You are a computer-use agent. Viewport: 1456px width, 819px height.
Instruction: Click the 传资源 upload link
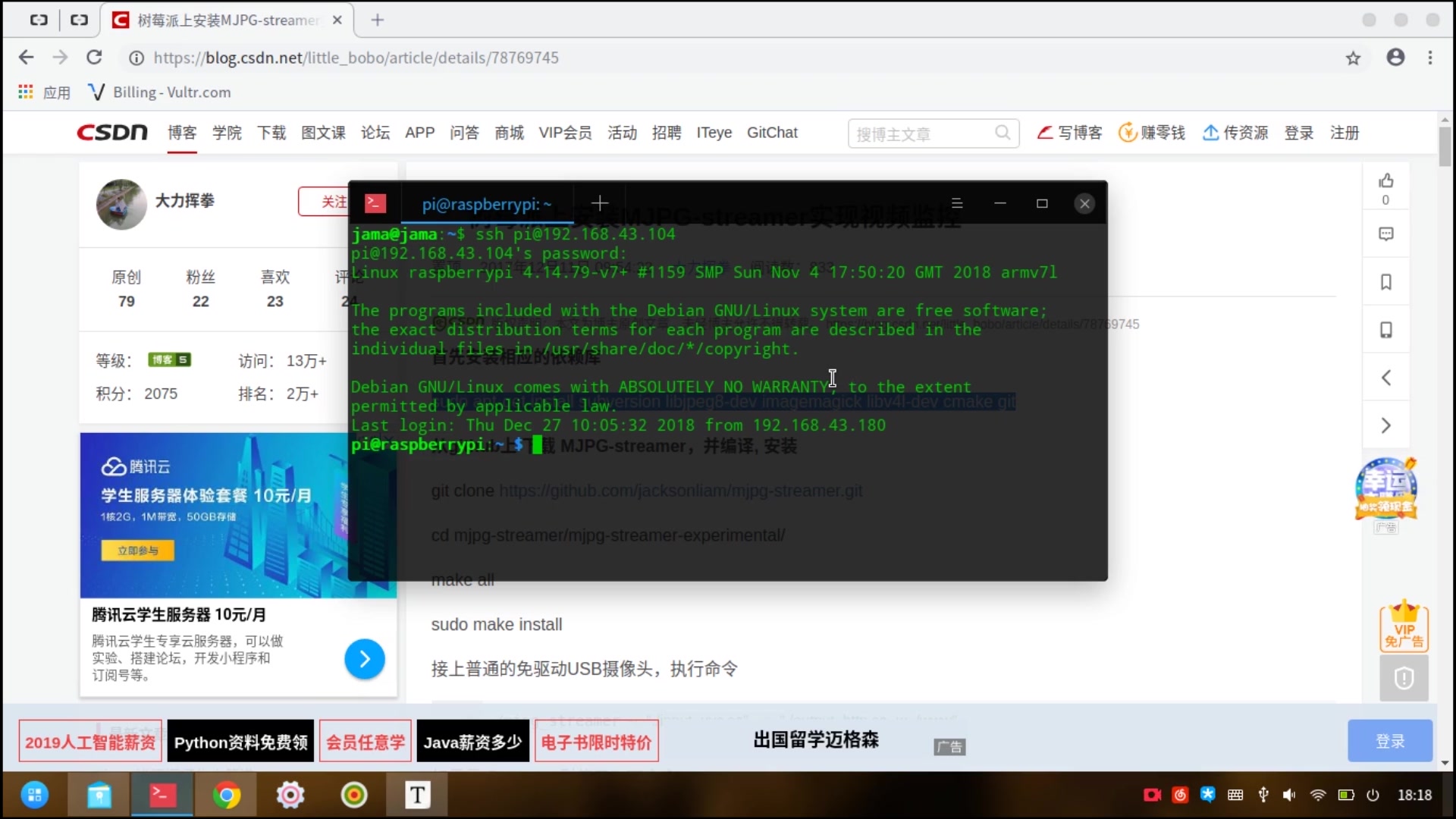(x=1235, y=133)
